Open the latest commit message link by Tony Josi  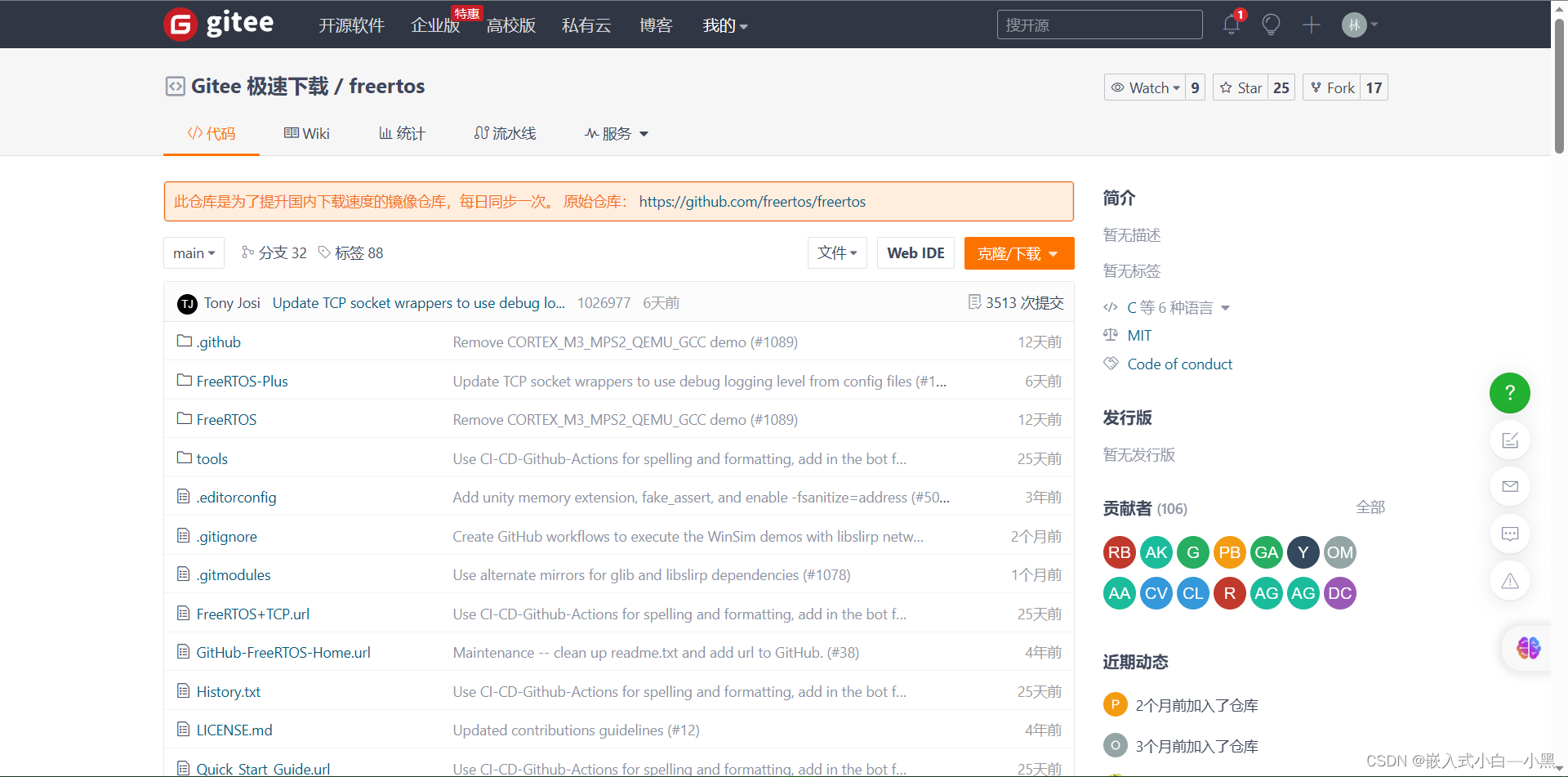click(x=418, y=303)
